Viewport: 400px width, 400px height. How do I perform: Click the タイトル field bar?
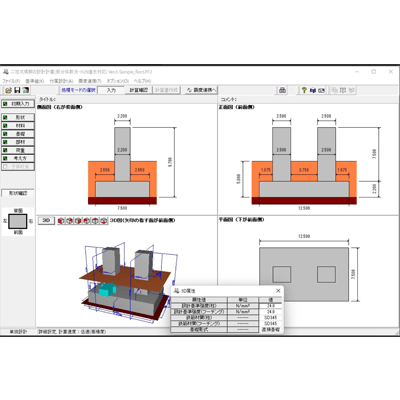[x=127, y=99]
